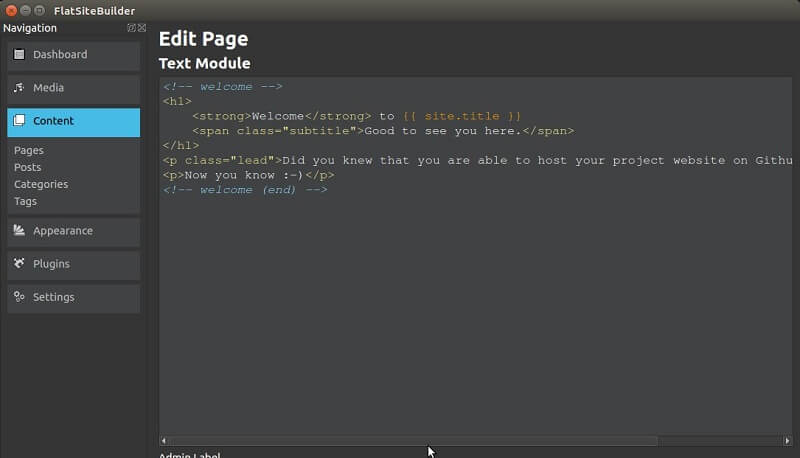
Task: Maximize the FlatSiteBuilder window
Action: 39,11
